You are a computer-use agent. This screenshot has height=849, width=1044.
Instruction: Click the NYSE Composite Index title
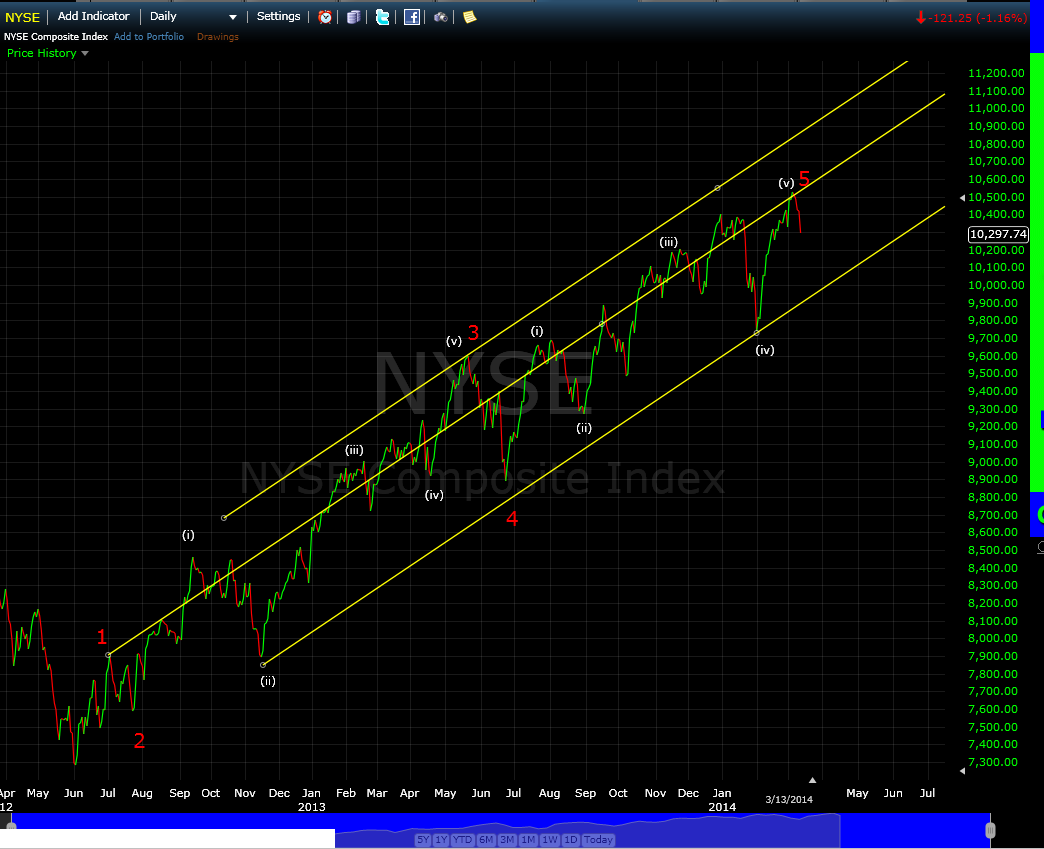point(56,37)
